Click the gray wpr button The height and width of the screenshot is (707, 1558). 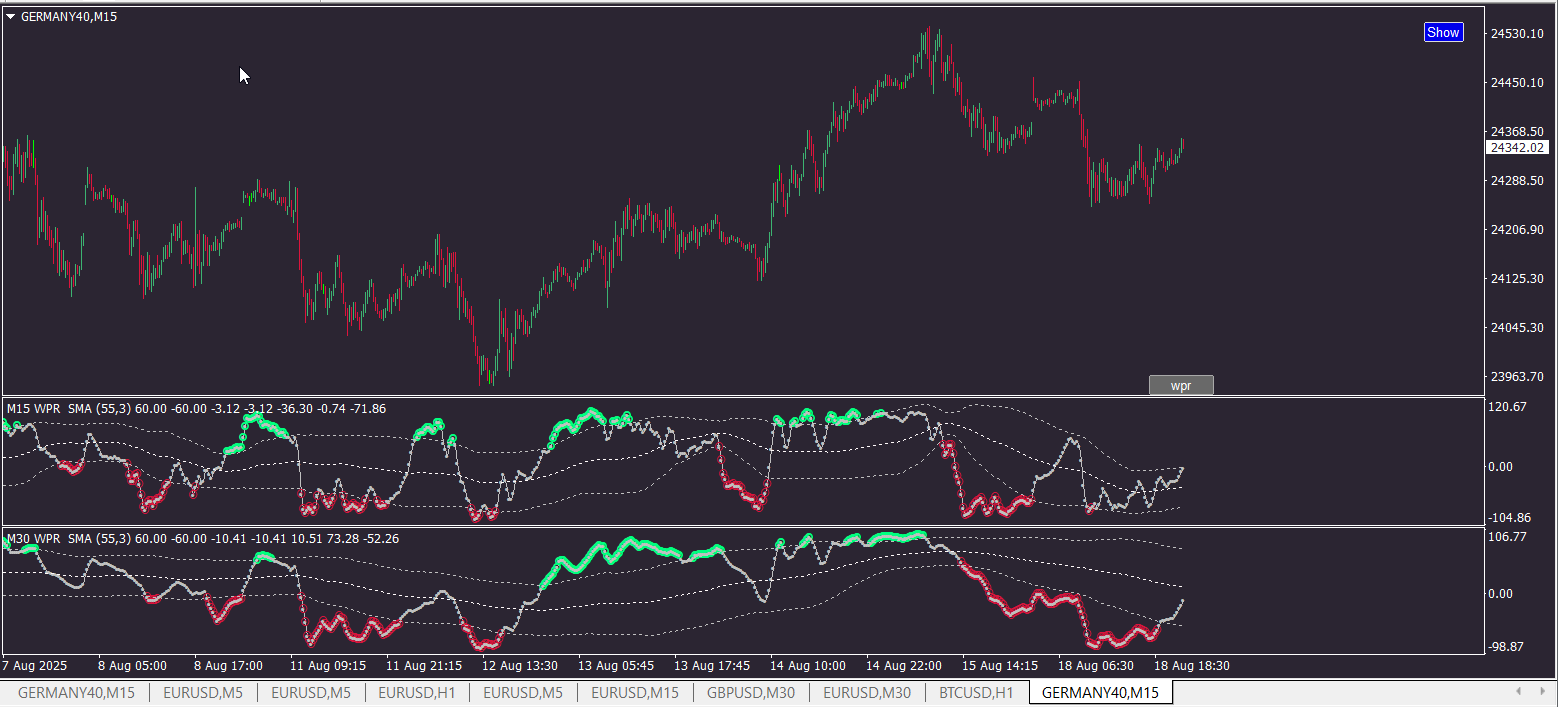pos(1181,385)
